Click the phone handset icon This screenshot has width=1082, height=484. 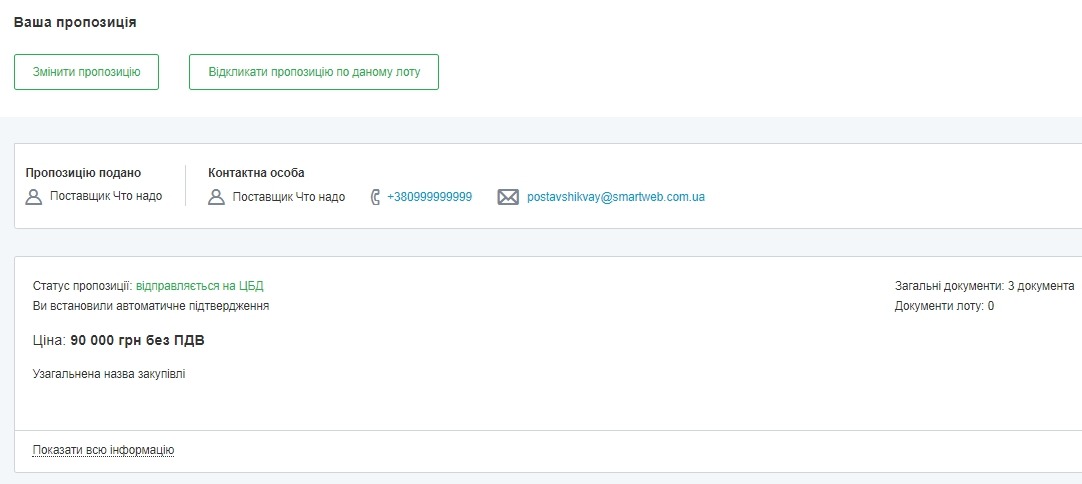(x=375, y=197)
